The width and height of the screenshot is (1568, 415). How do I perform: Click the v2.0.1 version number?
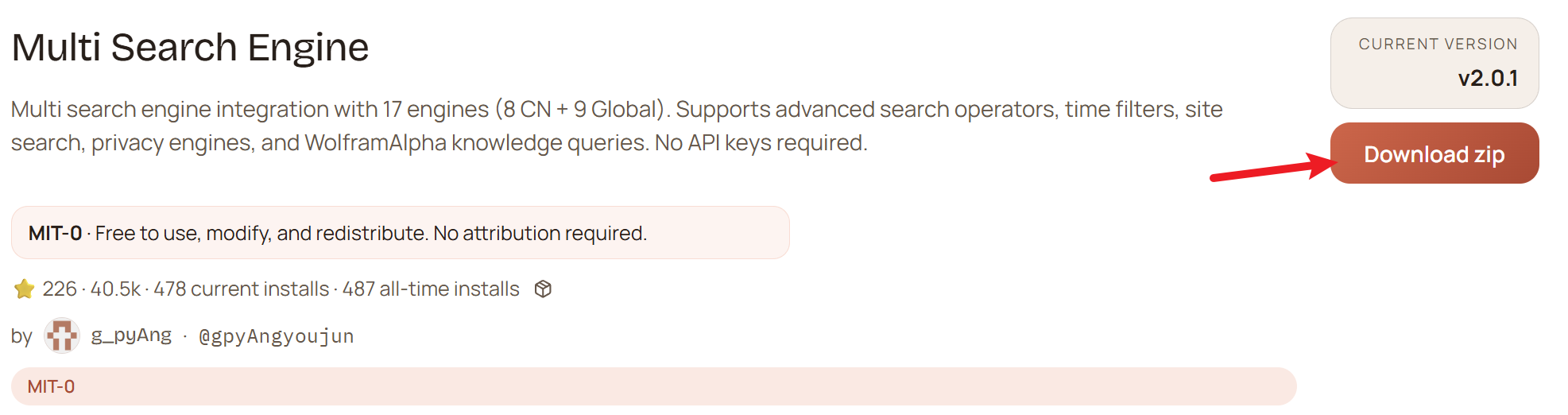click(x=1487, y=78)
